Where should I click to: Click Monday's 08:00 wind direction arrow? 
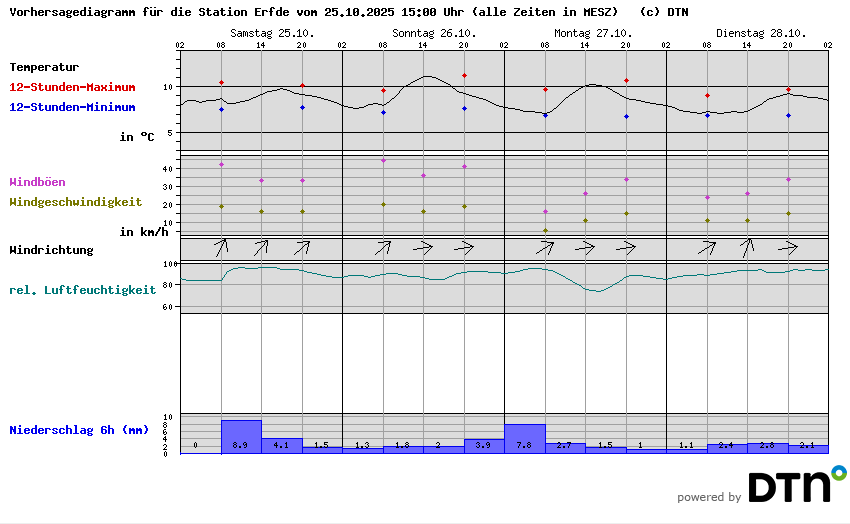click(x=545, y=246)
